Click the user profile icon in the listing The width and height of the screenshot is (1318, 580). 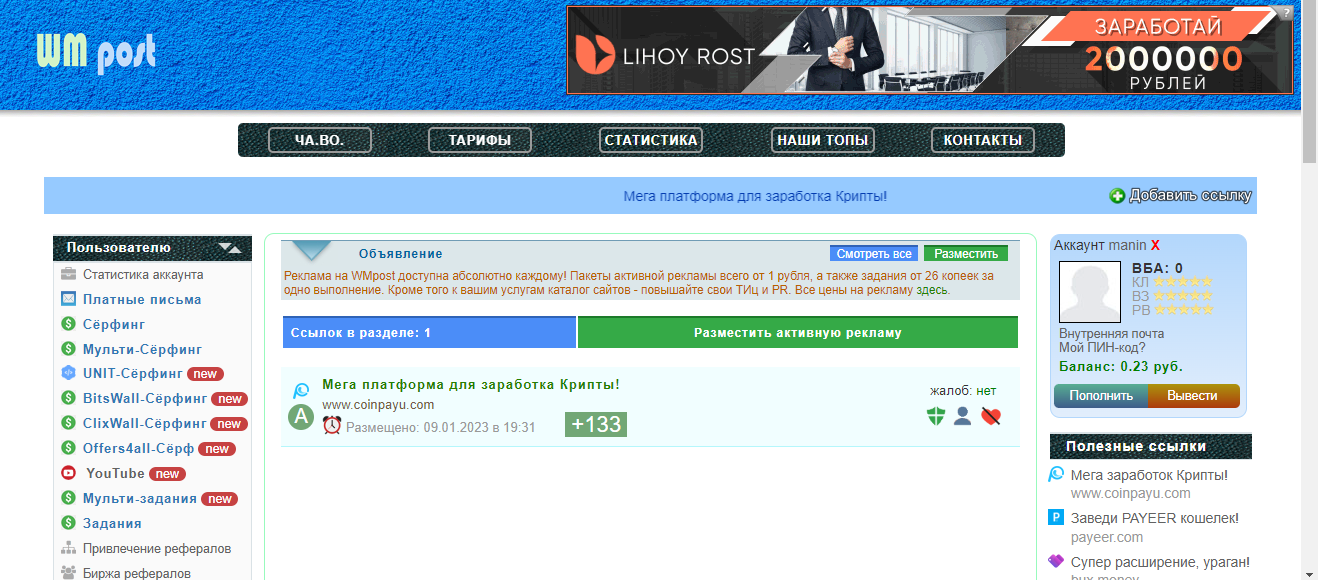click(963, 417)
